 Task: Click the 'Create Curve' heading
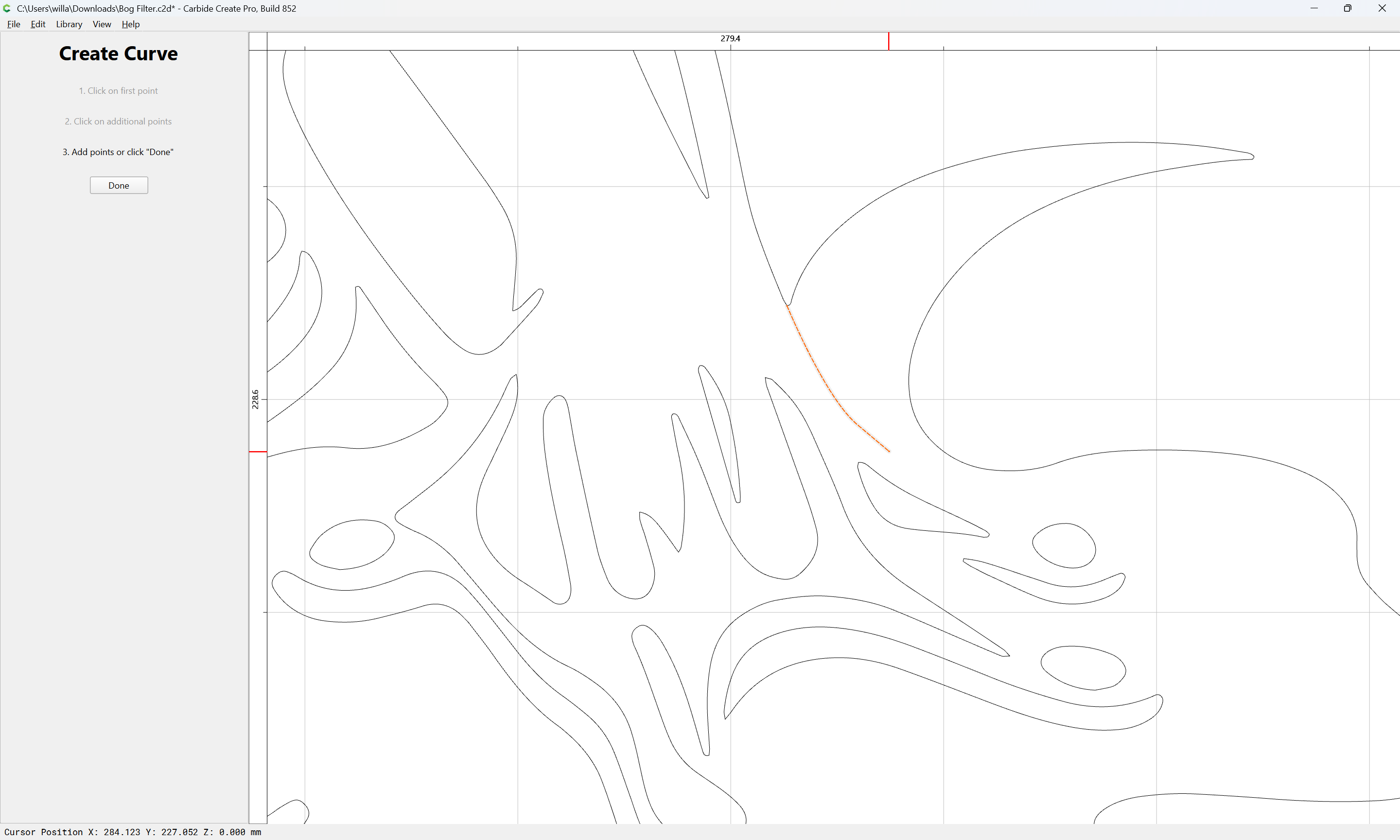[x=118, y=54]
